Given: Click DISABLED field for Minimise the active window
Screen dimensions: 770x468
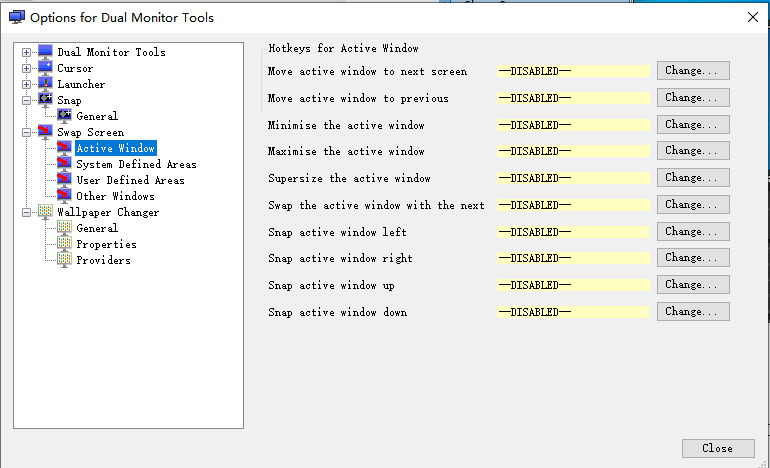Looking at the screenshot, I should [573, 125].
